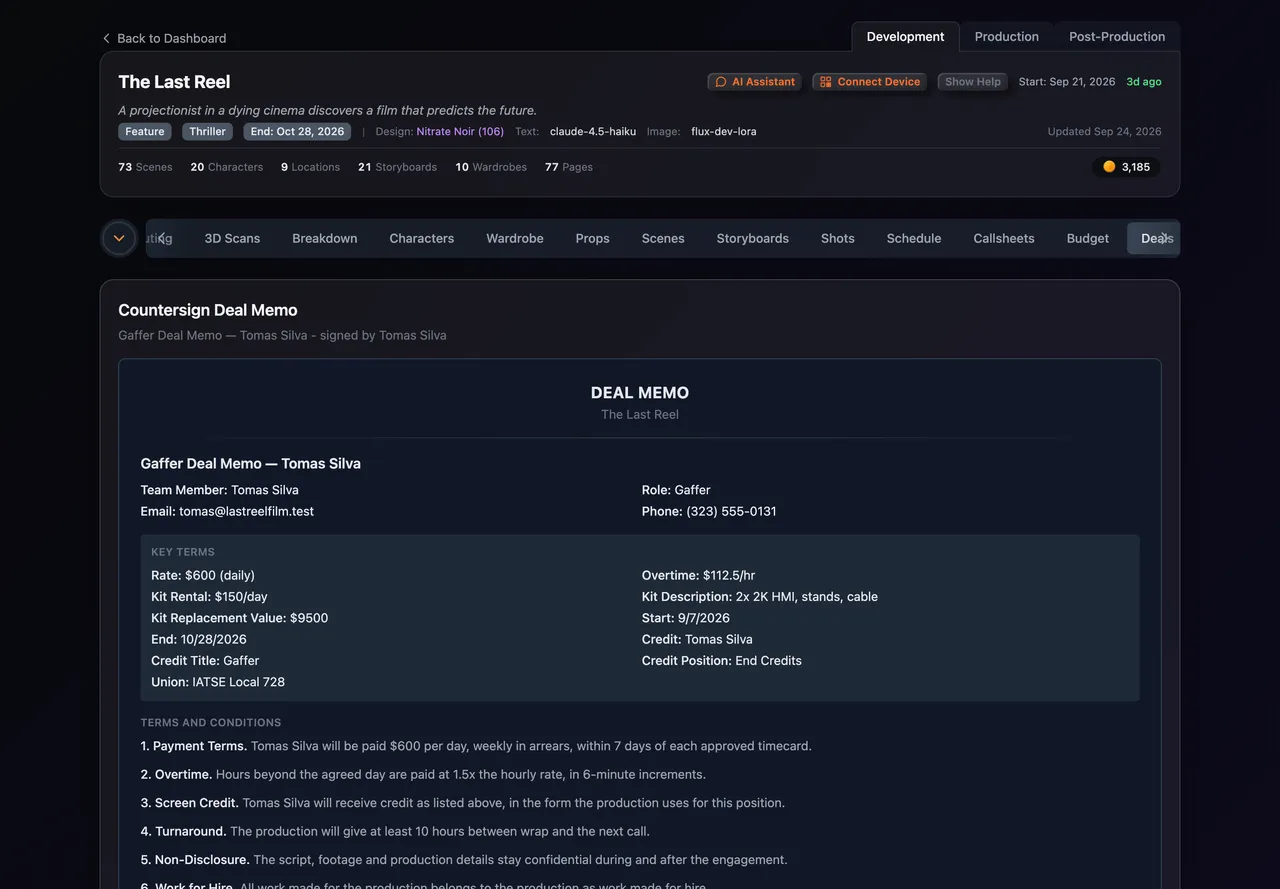The width and height of the screenshot is (1280, 889).
Task: Switch to the Post-Production phase tab
Action: pyautogui.click(x=1117, y=36)
